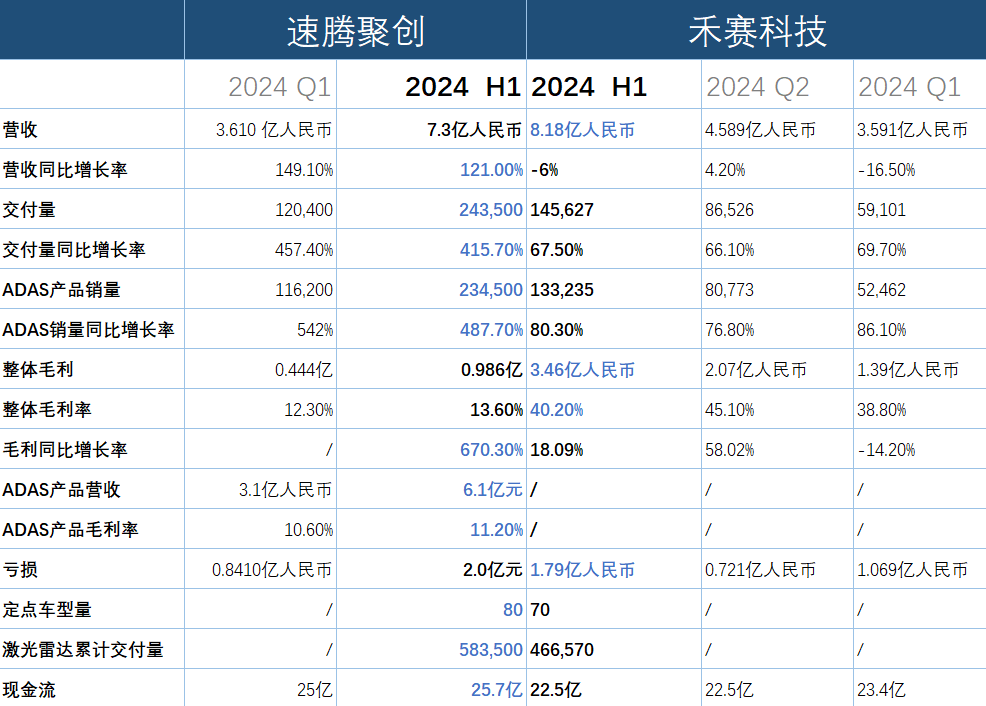Viewport: 986px width, 706px height.
Task: Click the -16.50% cell
Action: pyautogui.click(x=920, y=169)
